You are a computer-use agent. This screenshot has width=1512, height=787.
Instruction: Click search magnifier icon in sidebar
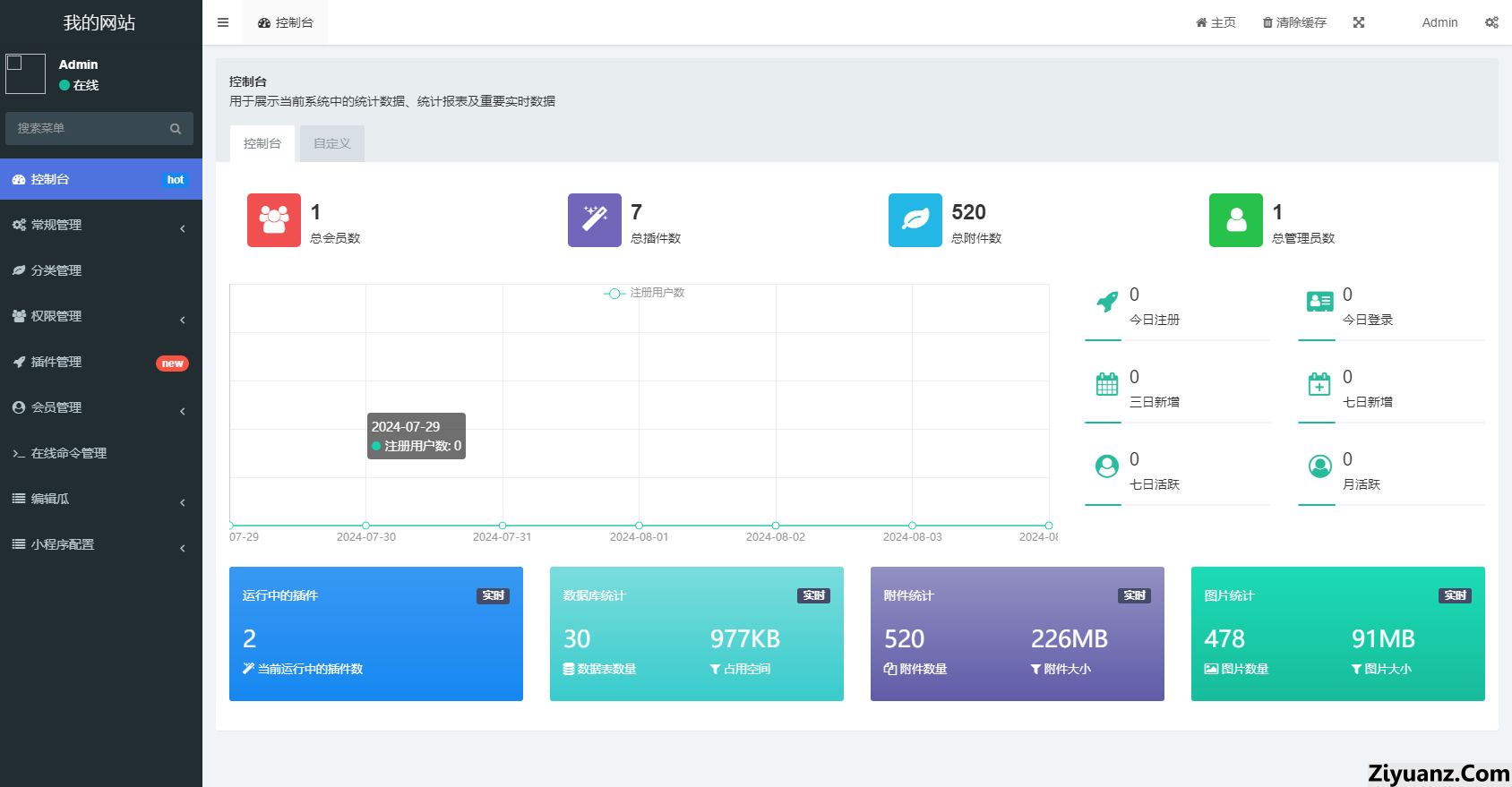click(x=176, y=129)
